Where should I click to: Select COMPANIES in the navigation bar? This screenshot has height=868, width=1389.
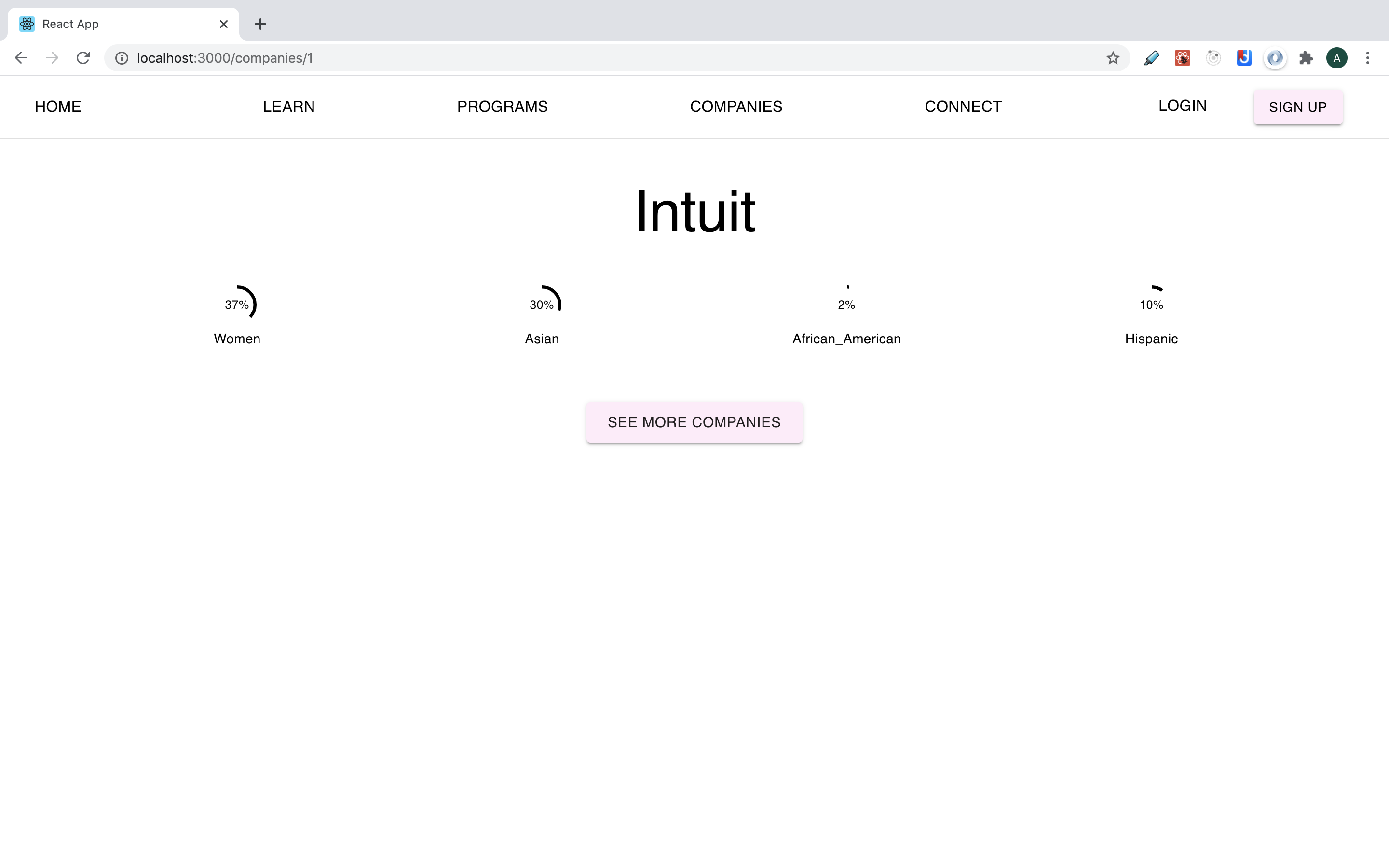pos(736,107)
